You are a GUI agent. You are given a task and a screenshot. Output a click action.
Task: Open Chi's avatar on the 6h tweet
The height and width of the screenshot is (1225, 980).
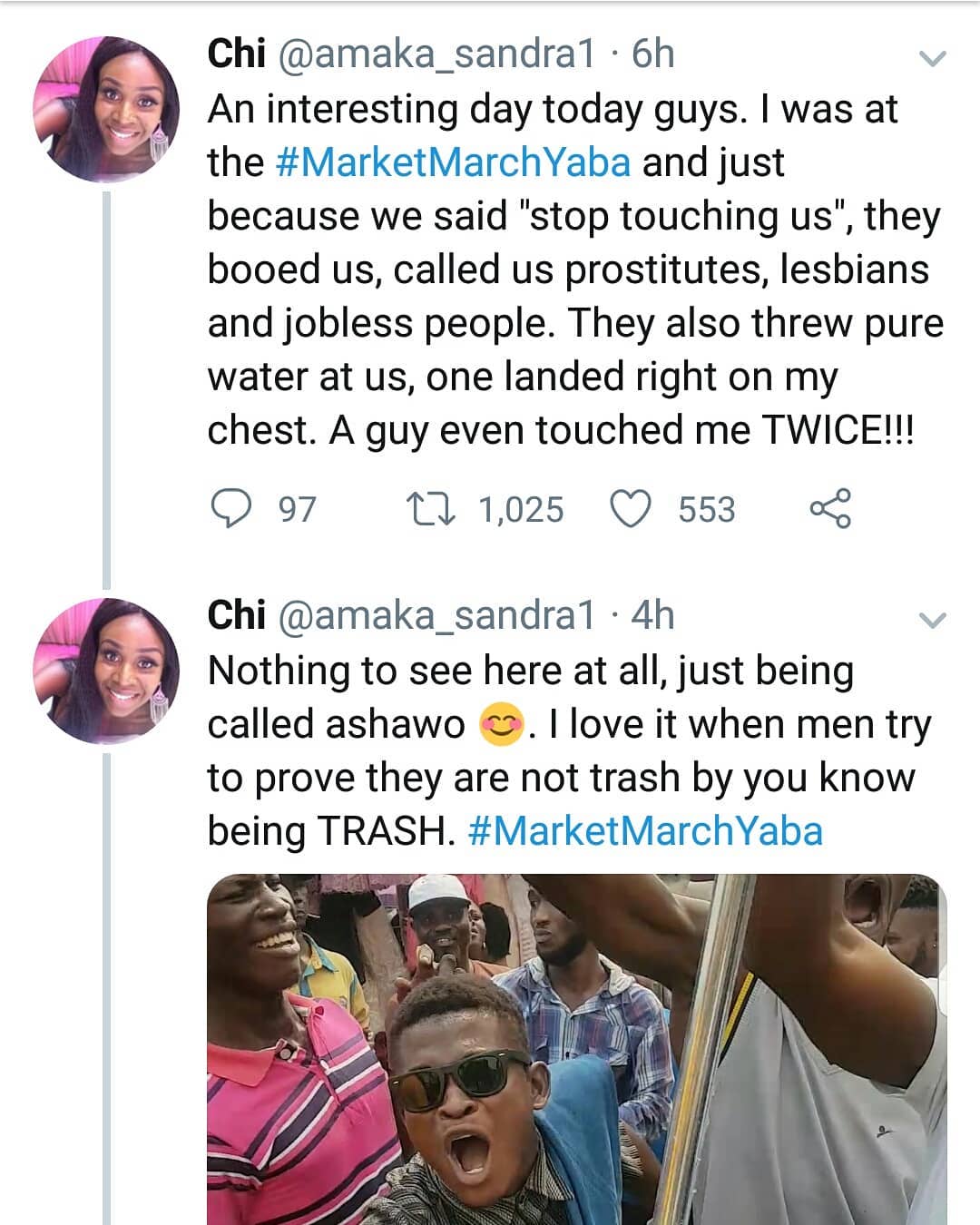pyautogui.click(x=106, y=110)
